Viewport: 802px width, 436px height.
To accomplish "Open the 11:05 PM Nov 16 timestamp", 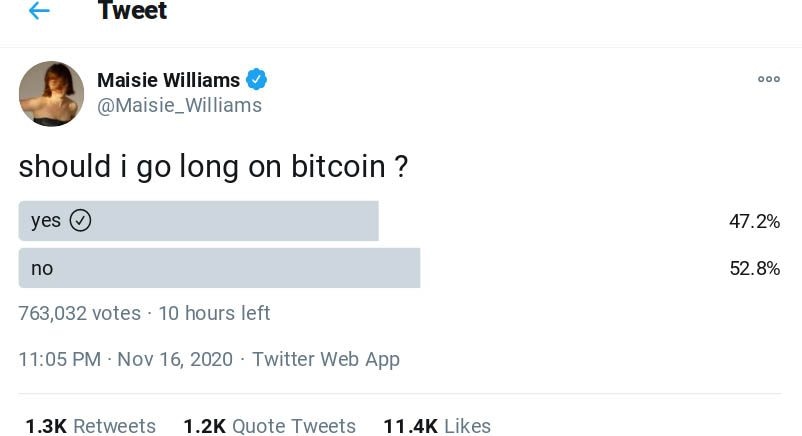I will pyautogui.click(x=125, y=359).
